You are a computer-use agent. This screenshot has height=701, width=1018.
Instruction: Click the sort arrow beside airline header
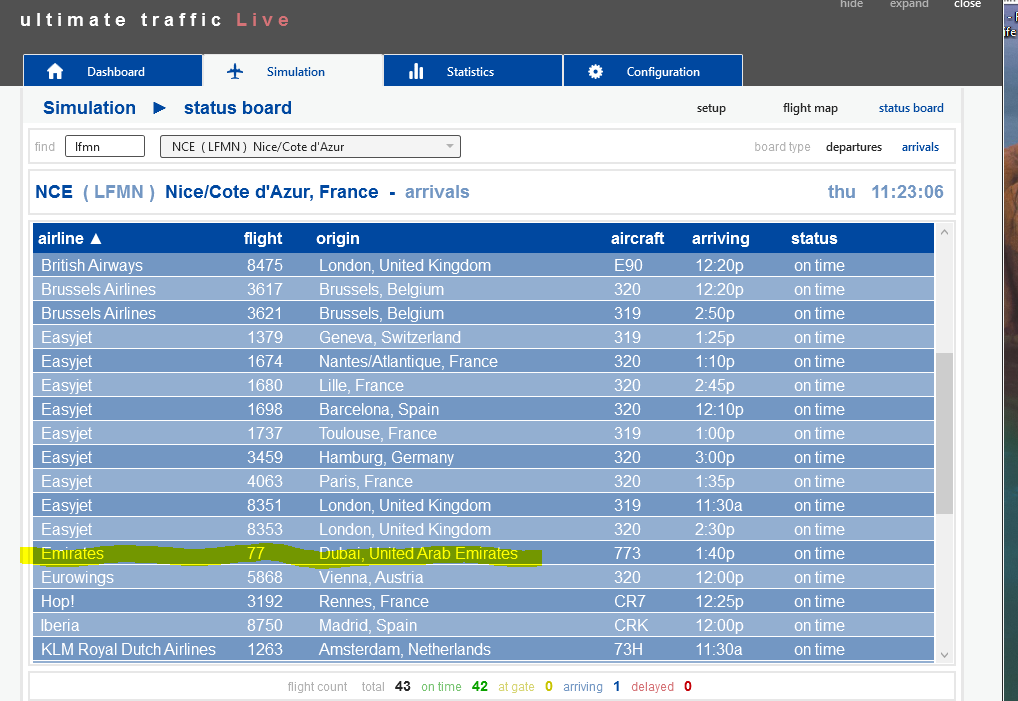tap(96, 239)
